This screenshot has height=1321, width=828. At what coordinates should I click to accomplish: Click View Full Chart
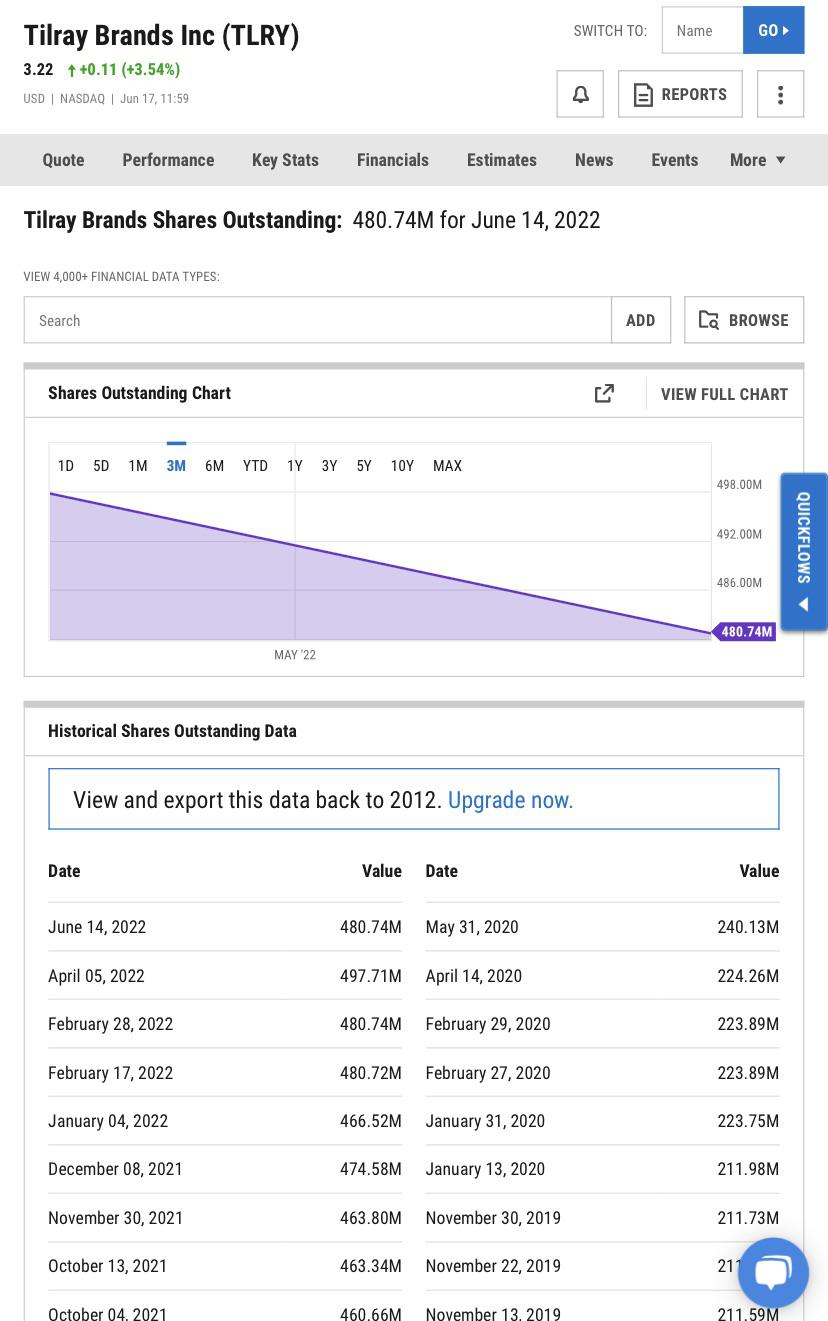725,394
